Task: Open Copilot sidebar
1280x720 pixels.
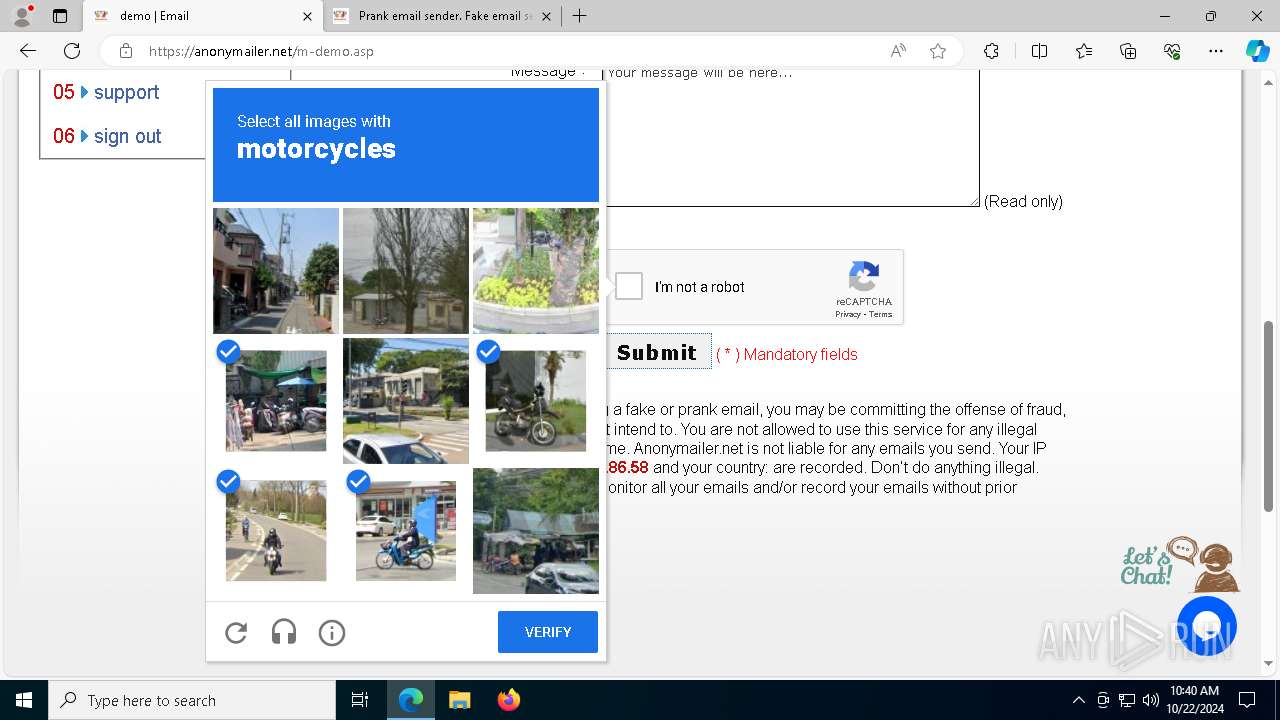Action: click(x=1257, y=51)
